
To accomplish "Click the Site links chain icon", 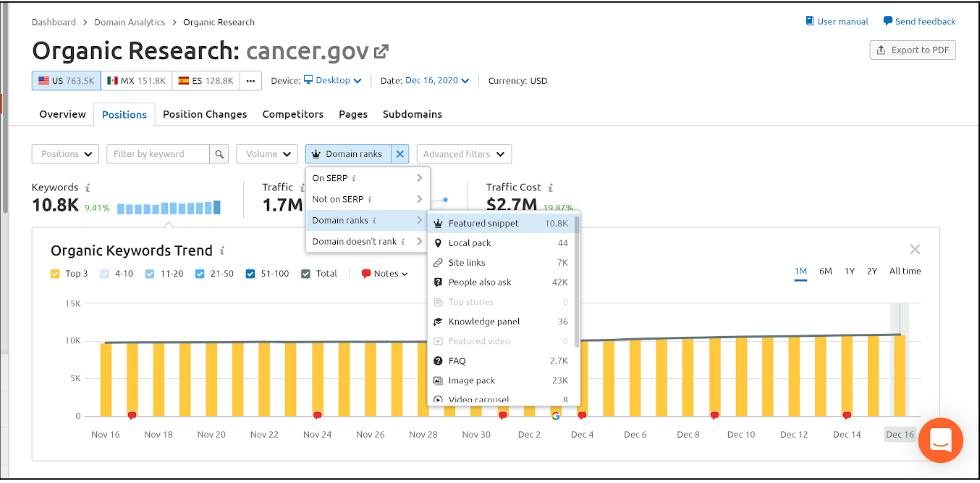I will pyautogui.click(x=438, y=262).
